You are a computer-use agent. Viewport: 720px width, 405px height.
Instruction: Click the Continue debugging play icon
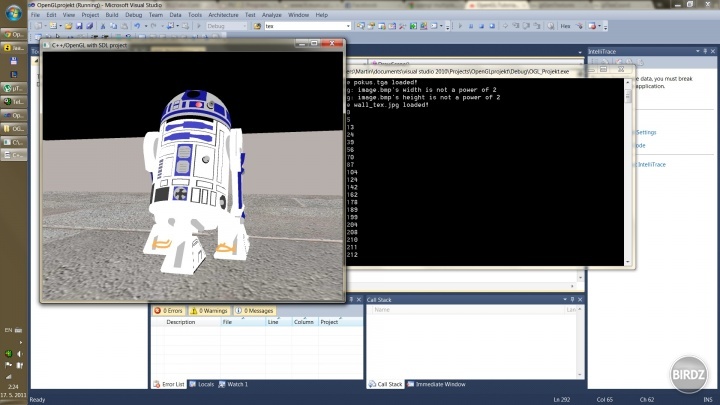coord(460,26)
